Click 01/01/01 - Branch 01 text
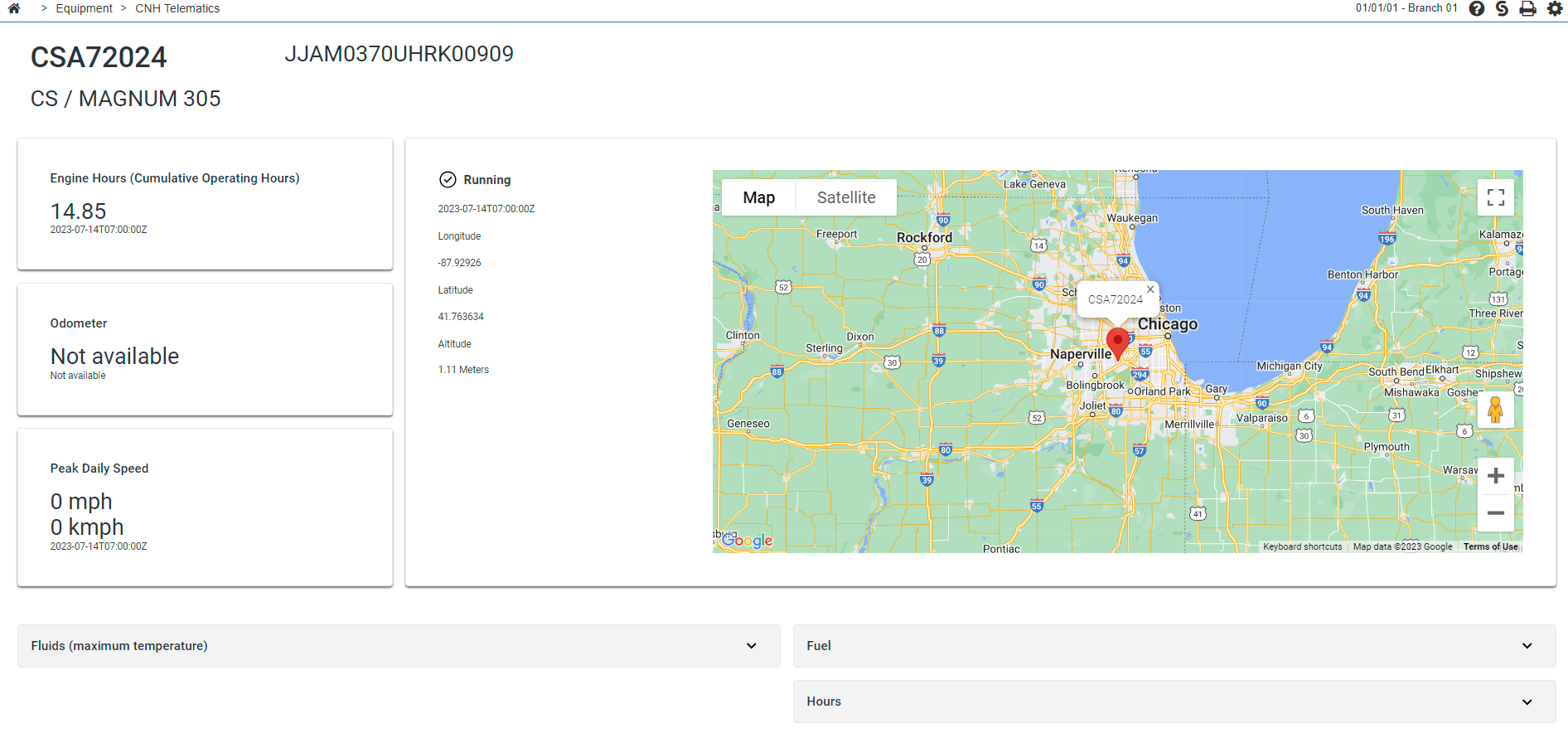The height and width of the screenshot is (738, 1568). tap(1406, 8)
